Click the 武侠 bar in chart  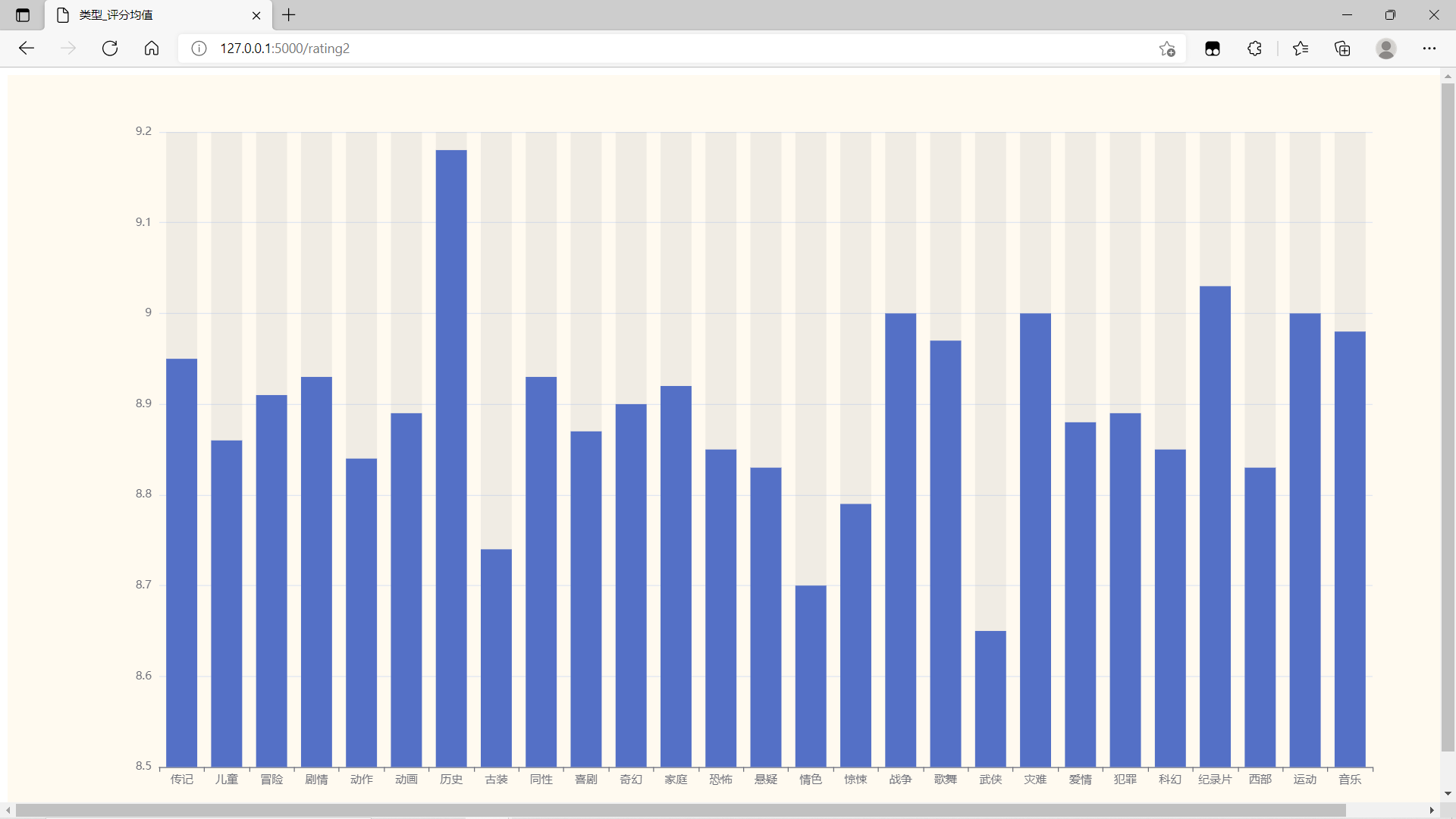click(990, 698)
